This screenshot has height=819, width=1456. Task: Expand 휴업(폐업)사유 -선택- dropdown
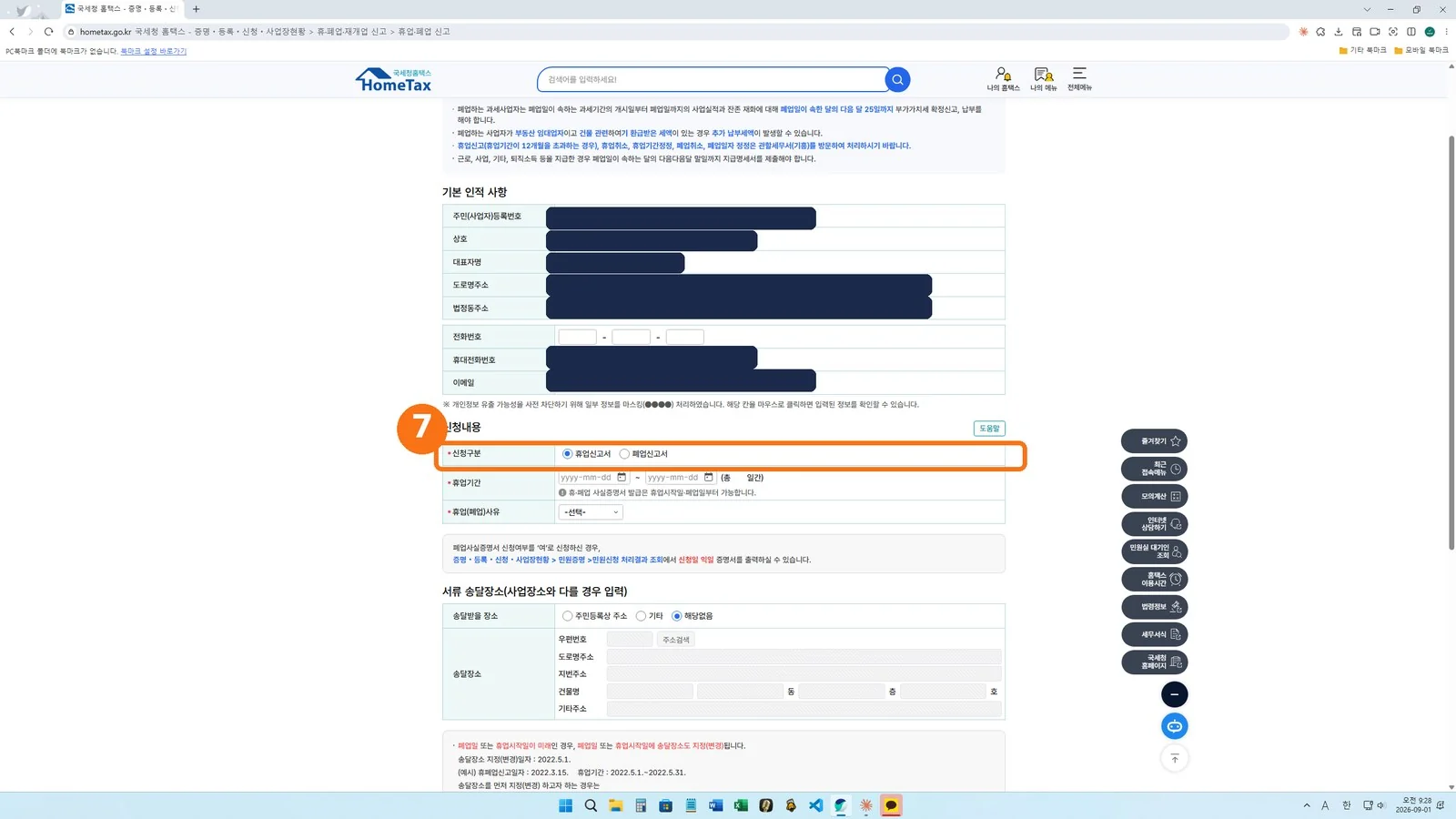[591, 512]
